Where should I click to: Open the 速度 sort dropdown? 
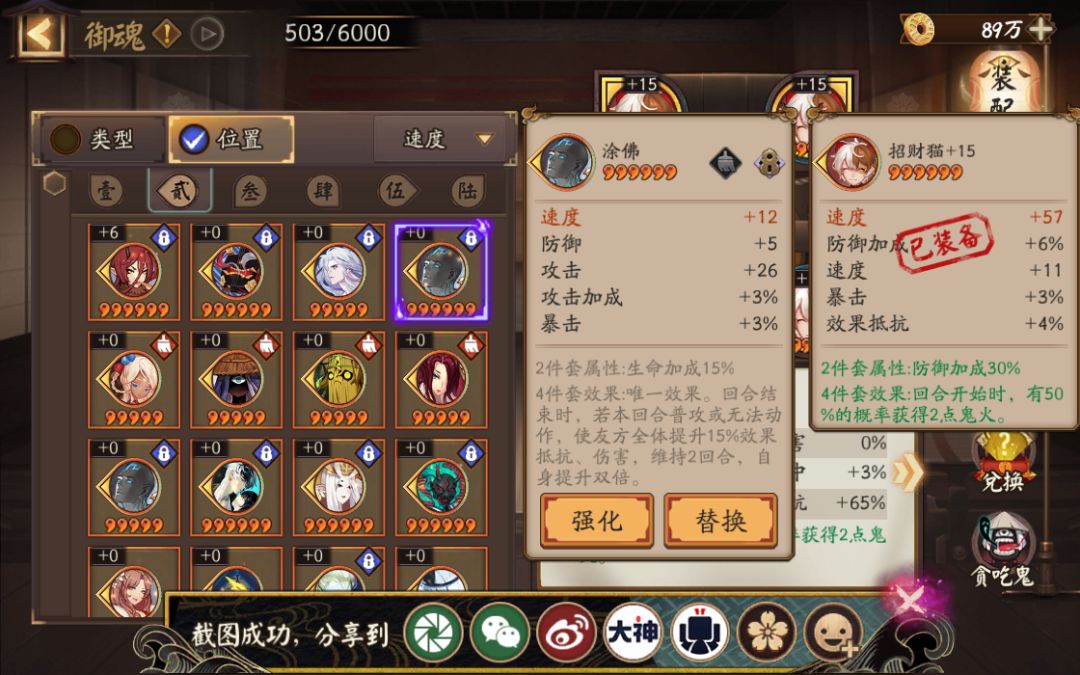pos(444,139)
